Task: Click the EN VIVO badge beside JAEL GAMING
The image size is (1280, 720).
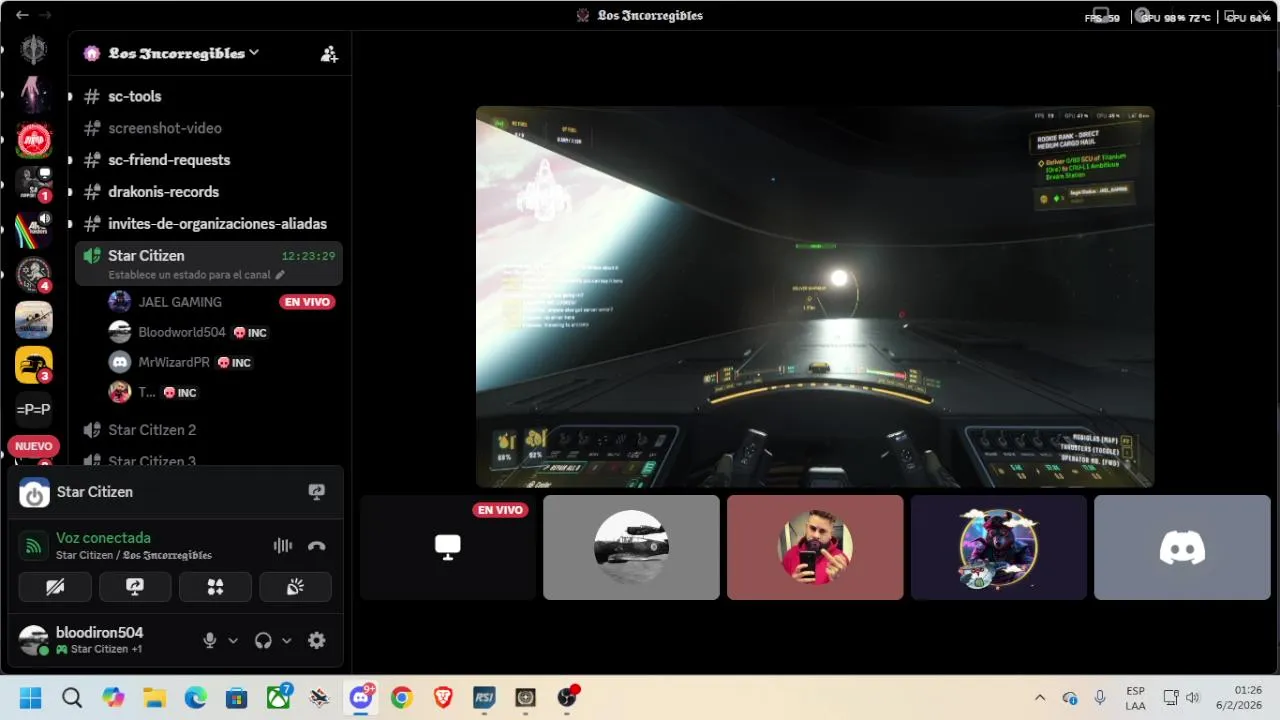Action: click(x=307, y=302)
